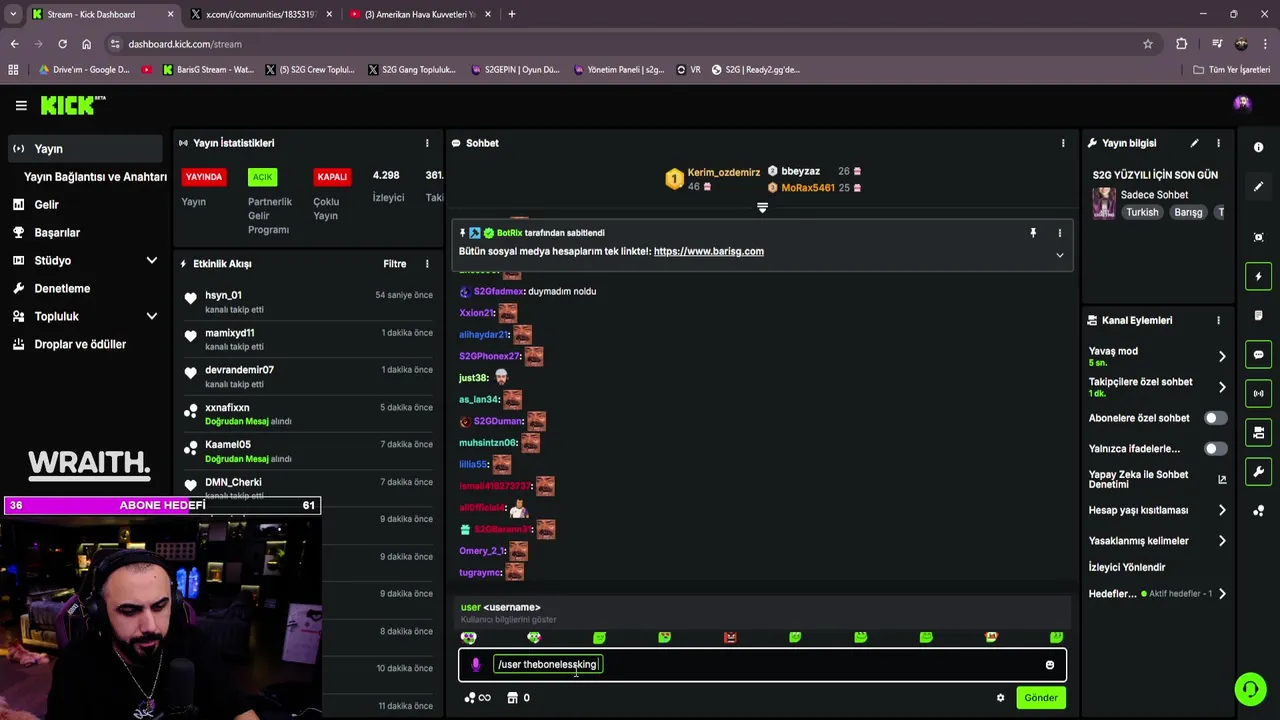Collapse the pinned message with chevron

1060,255
